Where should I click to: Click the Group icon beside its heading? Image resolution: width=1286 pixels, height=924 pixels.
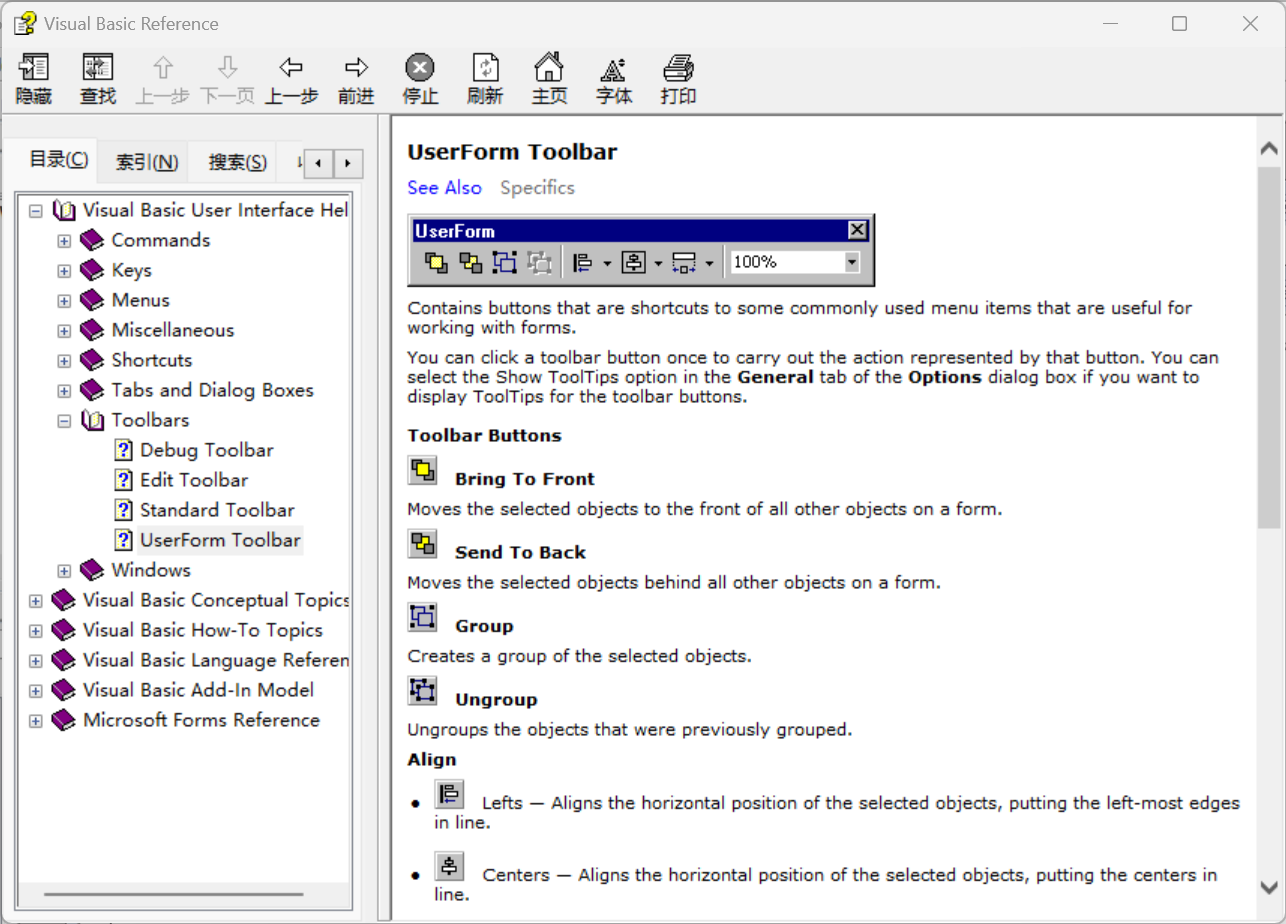coord(423,617)
